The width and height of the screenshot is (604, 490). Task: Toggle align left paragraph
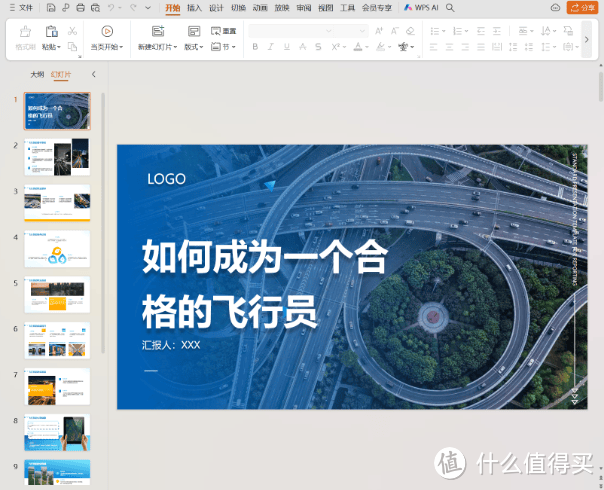[433, 47]
